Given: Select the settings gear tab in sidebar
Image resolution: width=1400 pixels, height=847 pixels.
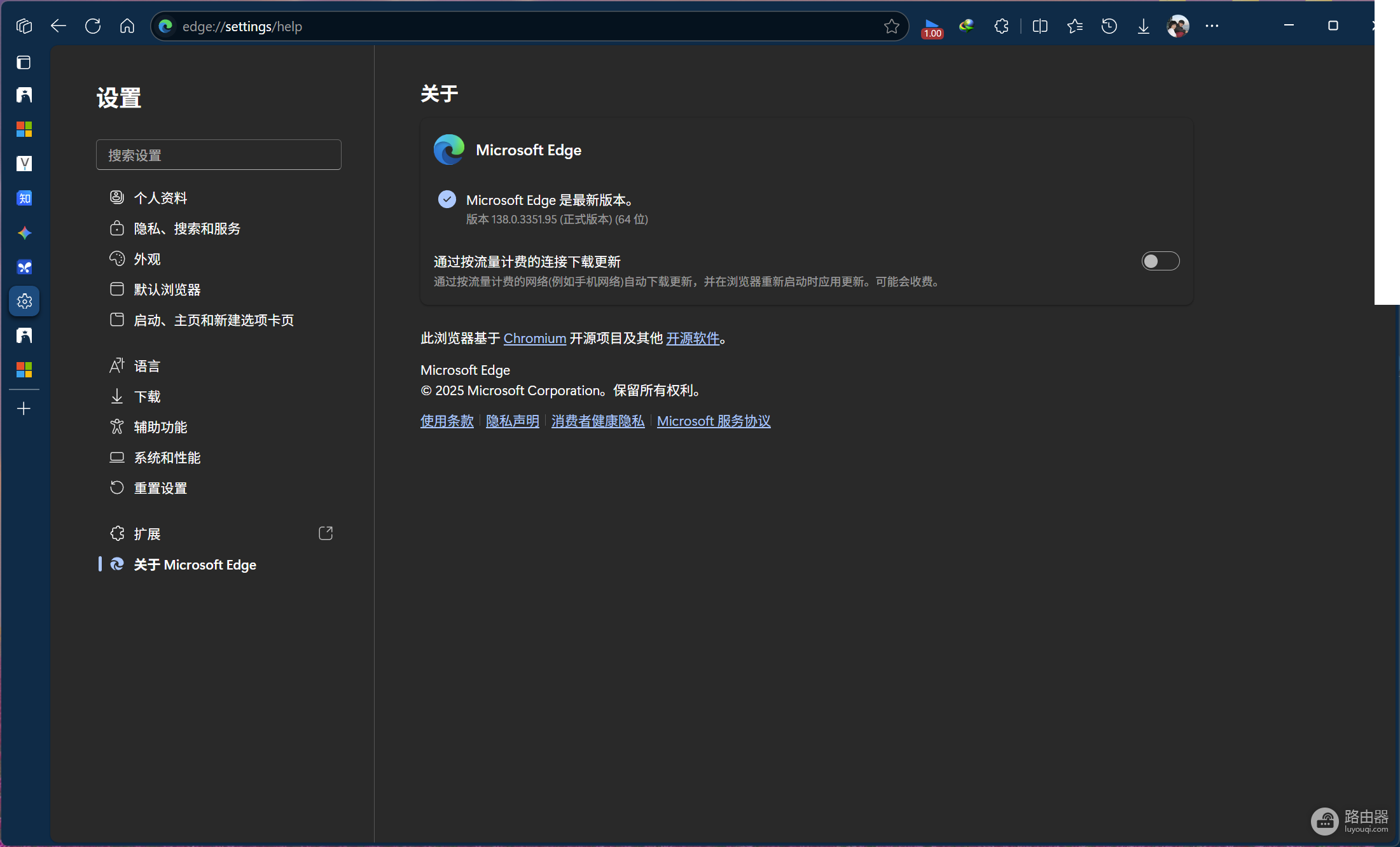Looking at the screenshot, I should click(24, 301).
